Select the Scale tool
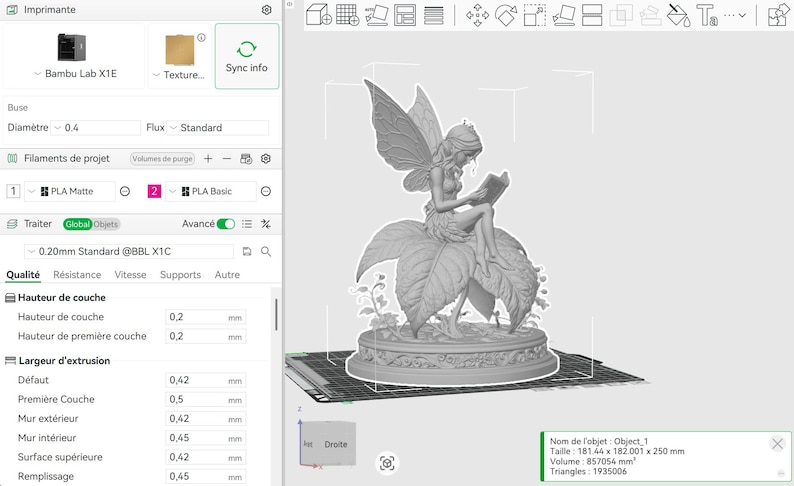The height and width of the screenshot is (486, 794). tap(534, 15)
